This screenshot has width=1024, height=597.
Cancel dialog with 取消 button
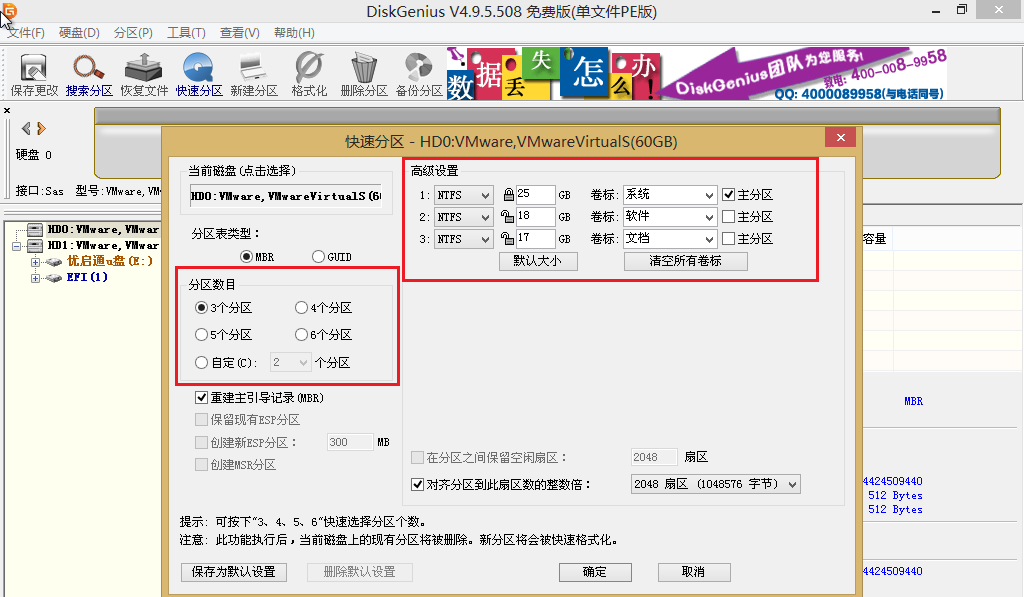(x=694, y=572)
